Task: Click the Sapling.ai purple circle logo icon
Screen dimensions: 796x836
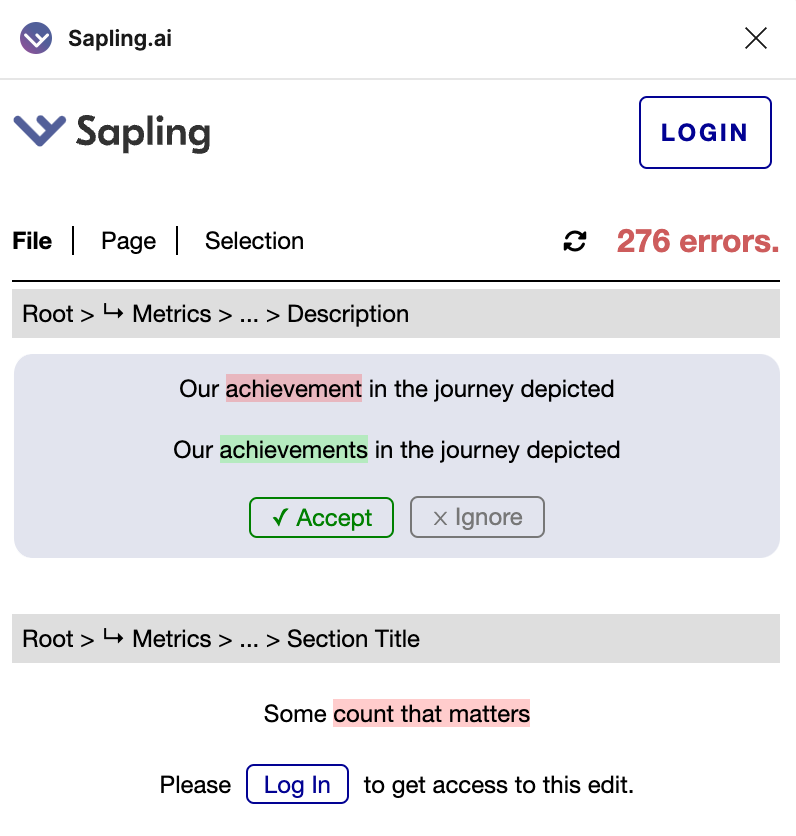Action: [x=36, y=38]
